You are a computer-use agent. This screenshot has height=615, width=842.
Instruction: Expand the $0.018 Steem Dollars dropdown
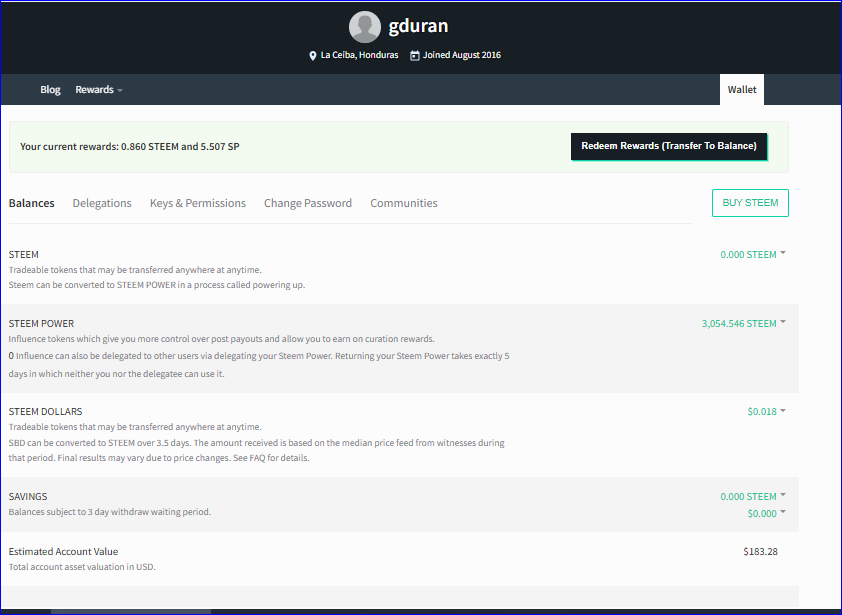pyautogui.click(x=766, y=411)
